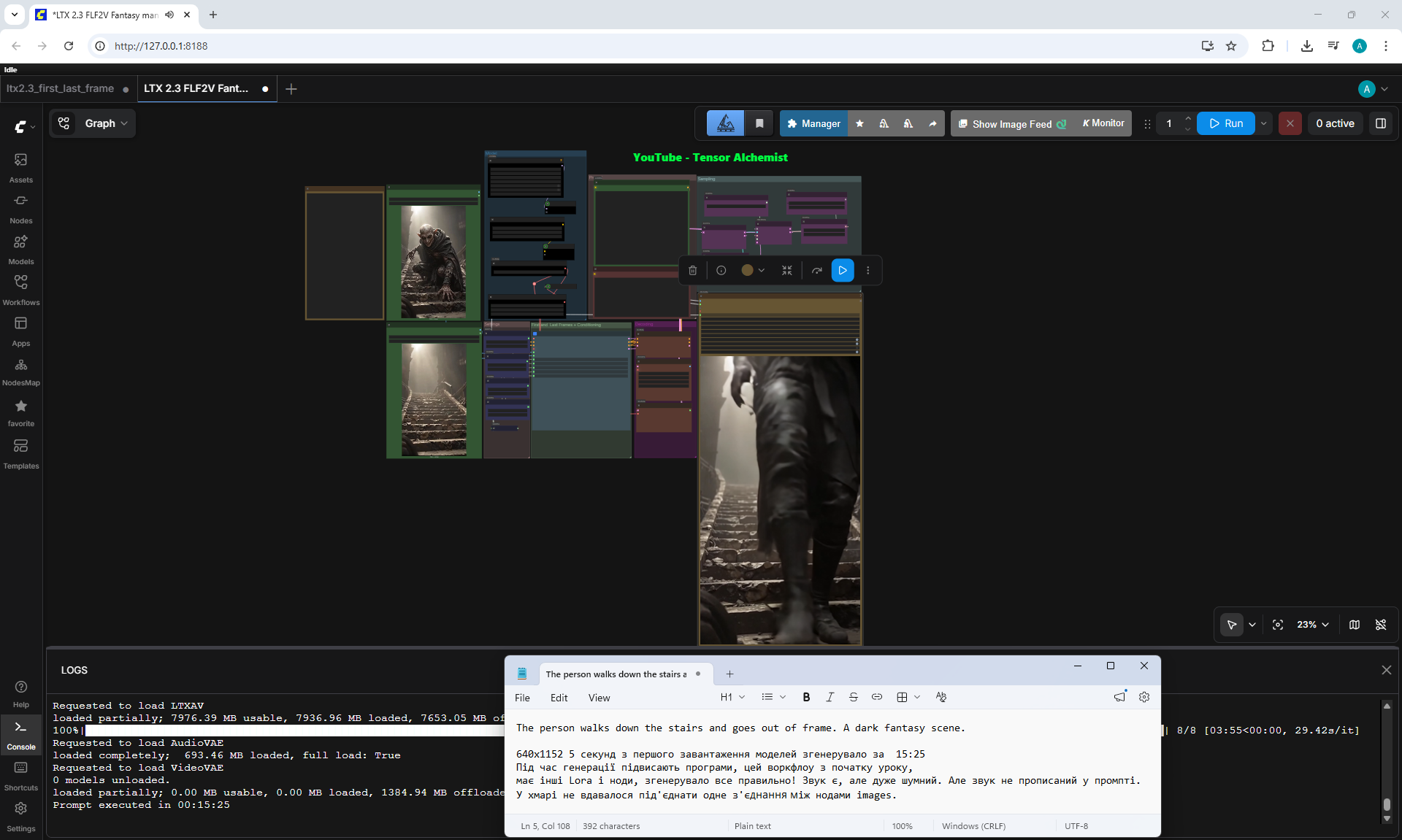Open the node color swatch picker
The width and height of the screenshot is (1402, 840).
[753, 270]
